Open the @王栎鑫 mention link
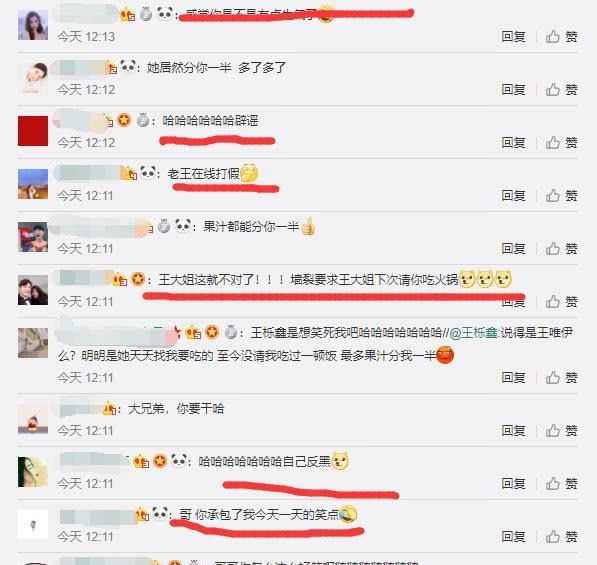This screenshot has width=597, height=565. (474, 333)
